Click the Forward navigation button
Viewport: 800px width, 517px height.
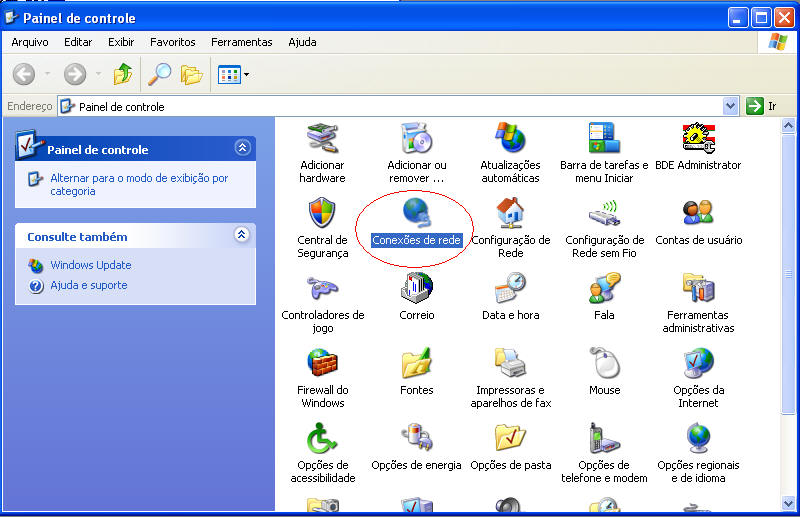point(75,75)
